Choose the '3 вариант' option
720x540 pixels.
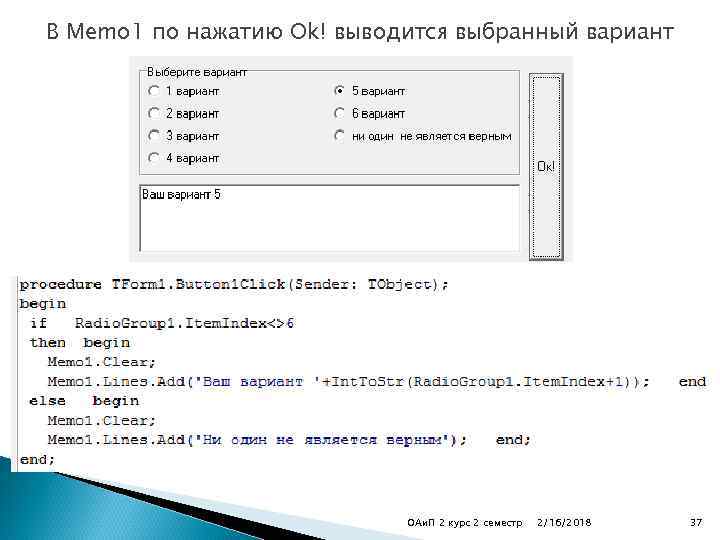[x=154, y=135]
